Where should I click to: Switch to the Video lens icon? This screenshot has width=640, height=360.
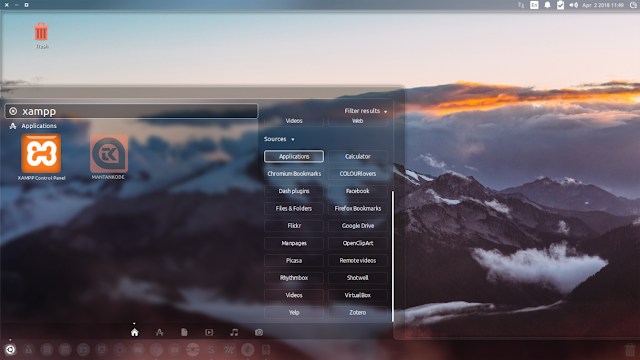click(x=209, y=332)
